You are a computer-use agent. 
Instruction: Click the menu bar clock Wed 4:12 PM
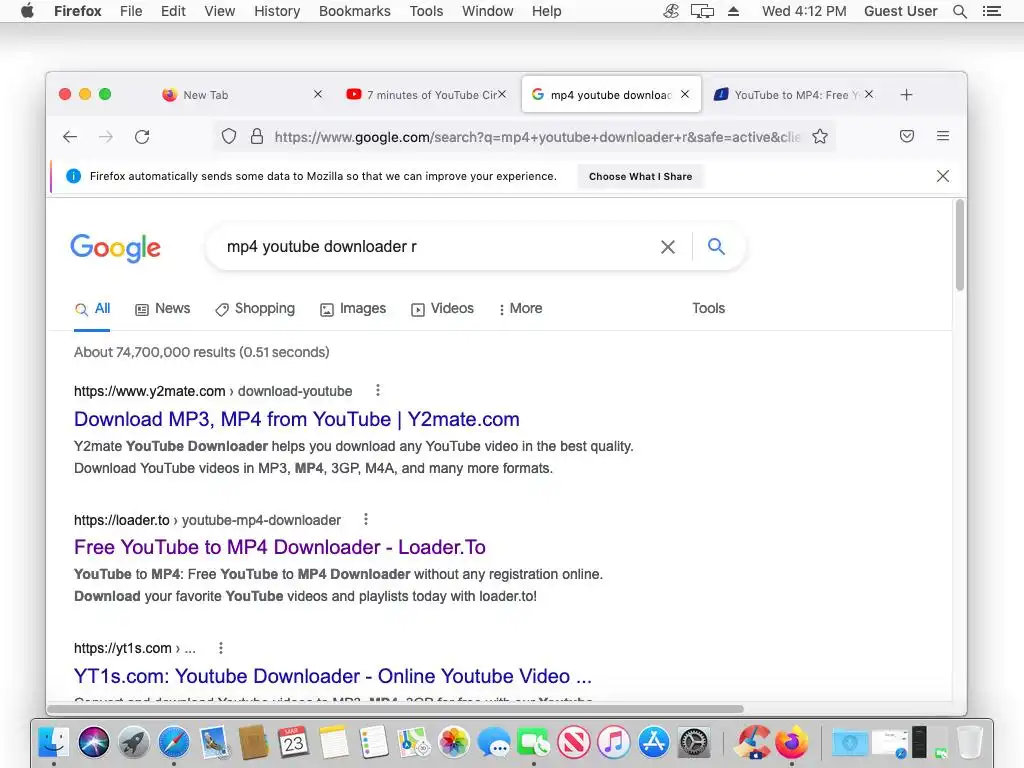[804, 11]
